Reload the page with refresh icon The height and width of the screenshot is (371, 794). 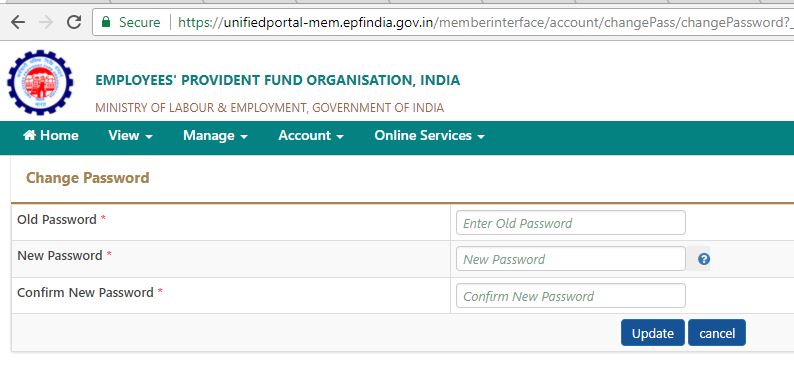(74, 22)
